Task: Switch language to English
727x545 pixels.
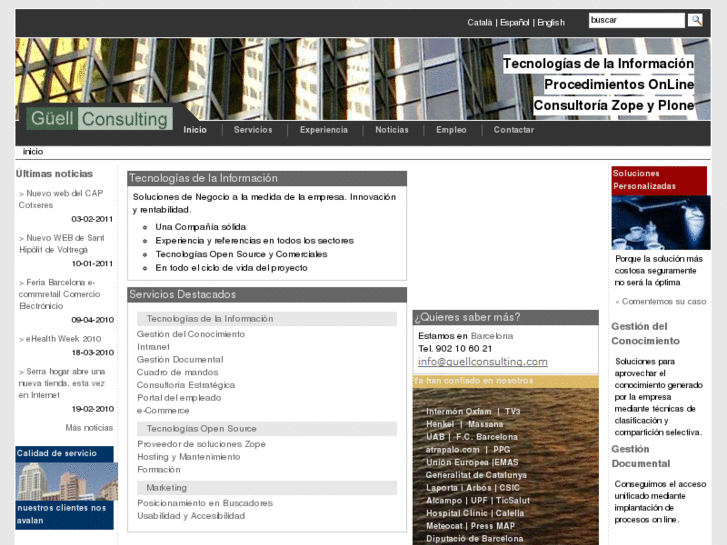Action: tap(551, 22)
